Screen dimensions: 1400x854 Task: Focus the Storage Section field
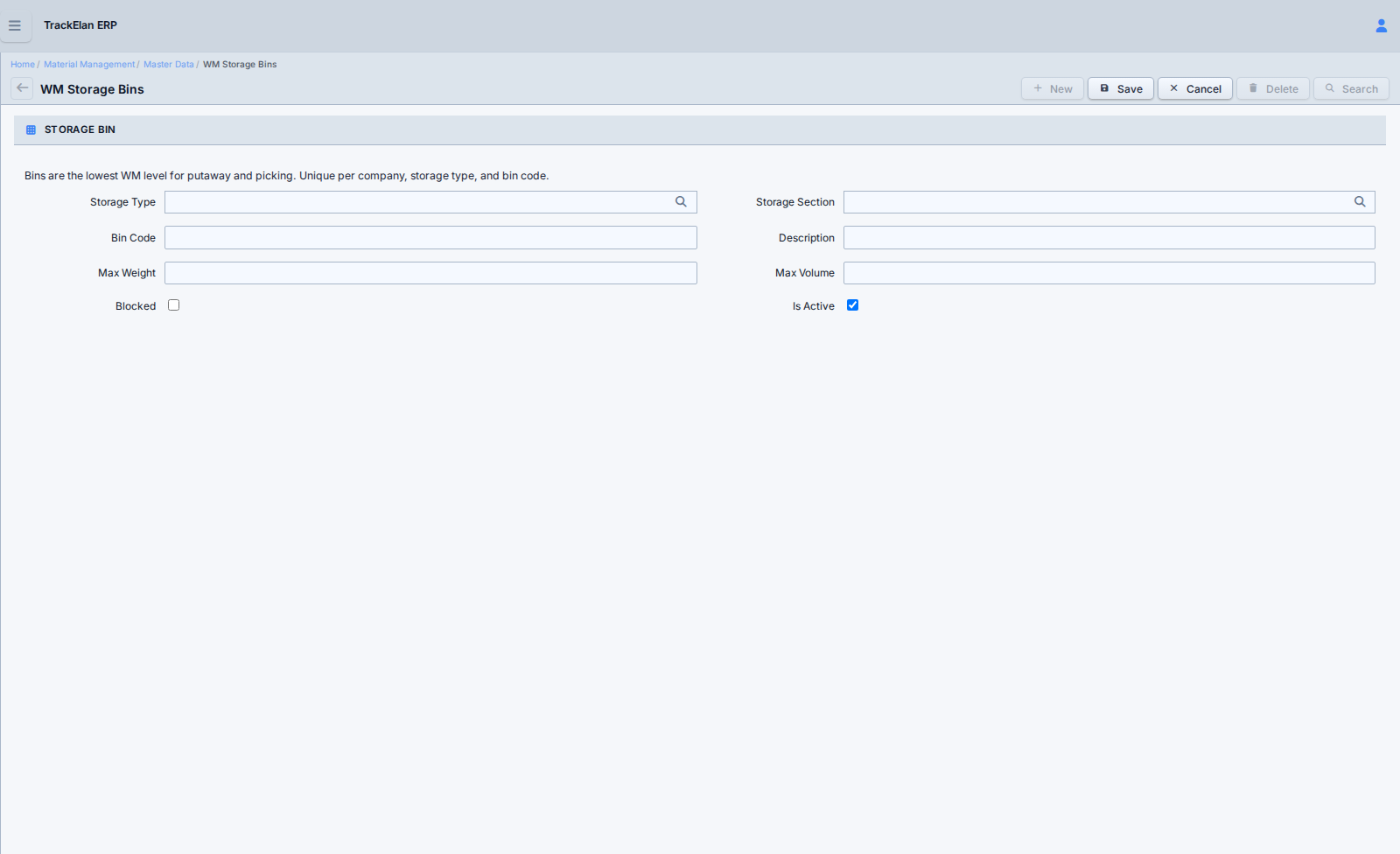[x=1109, y=202]
